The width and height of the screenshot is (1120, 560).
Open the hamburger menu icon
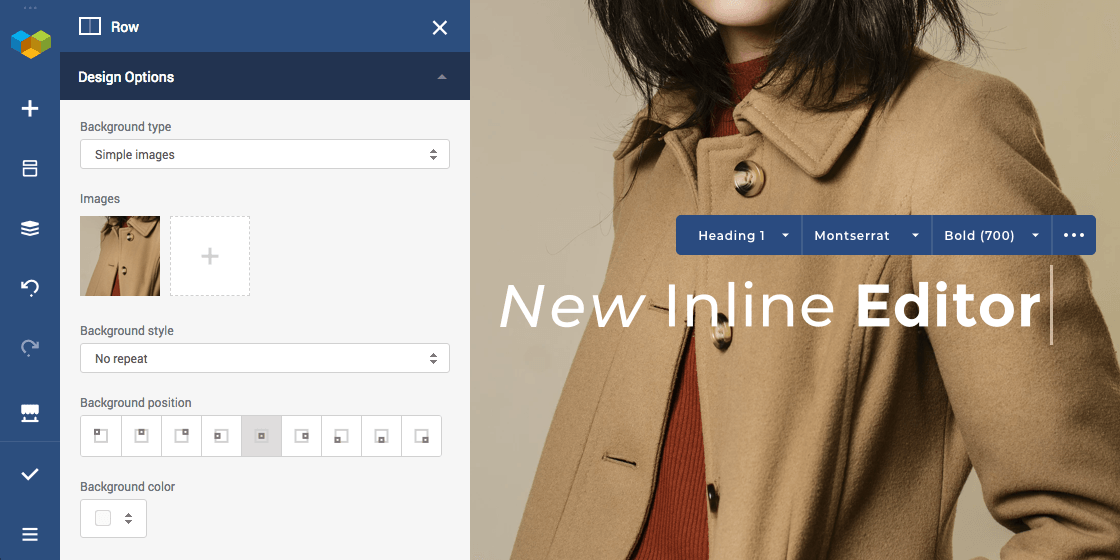[30, 534]
